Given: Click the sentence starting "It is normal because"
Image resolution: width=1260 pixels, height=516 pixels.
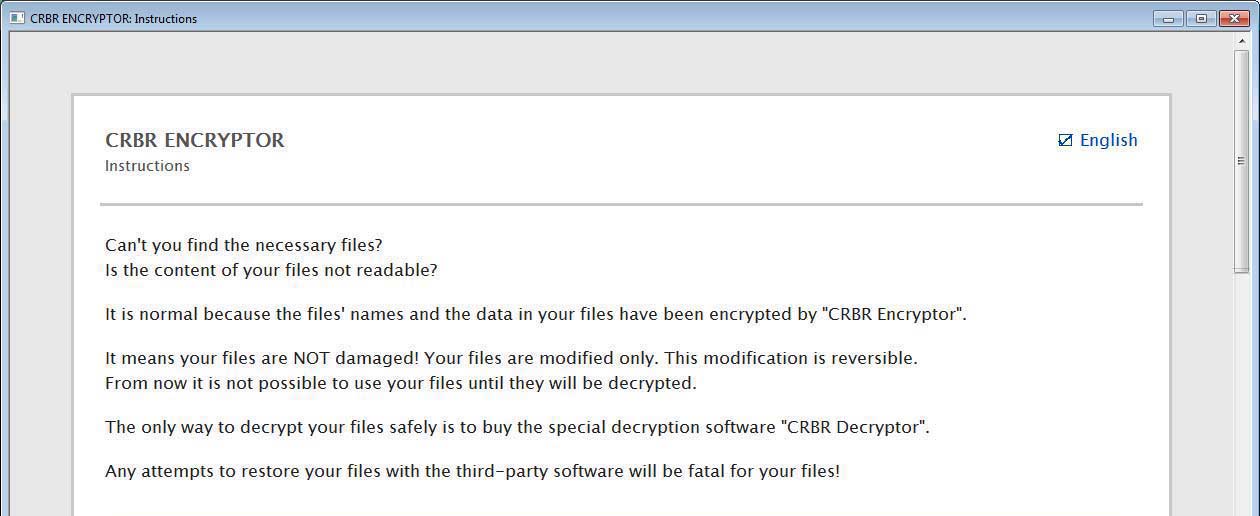Looking at the screenshot, I should [x=536, y=314].
